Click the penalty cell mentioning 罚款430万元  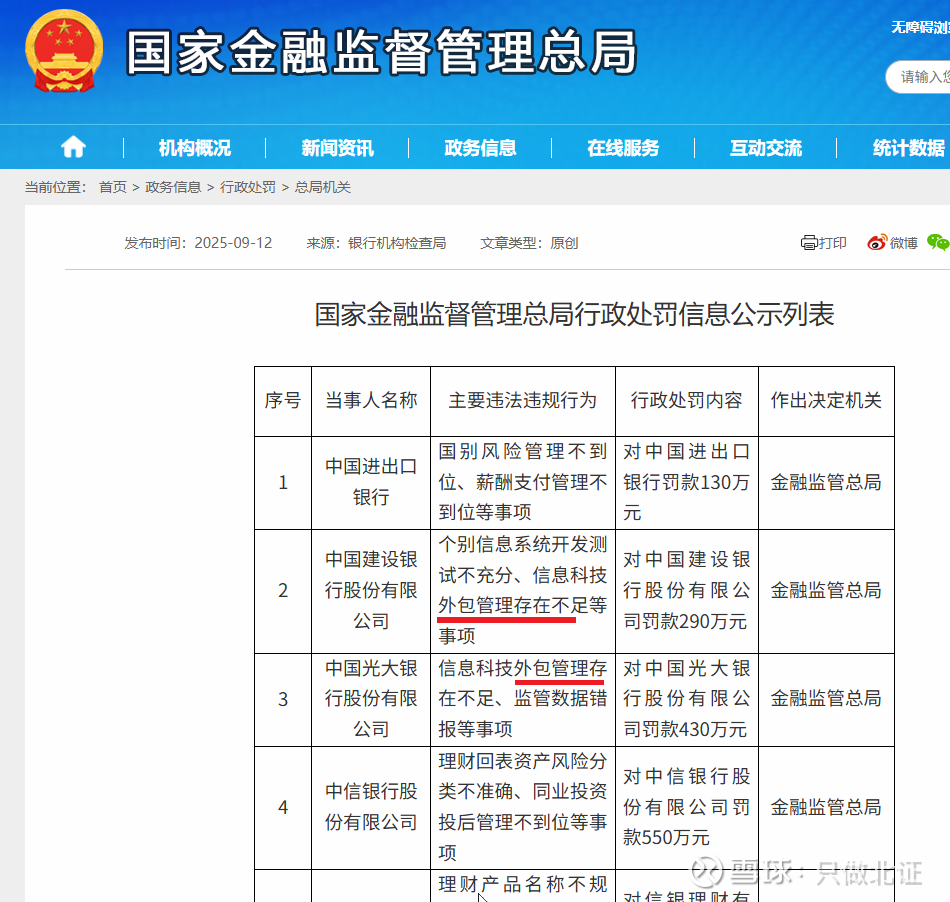point(686,699)
